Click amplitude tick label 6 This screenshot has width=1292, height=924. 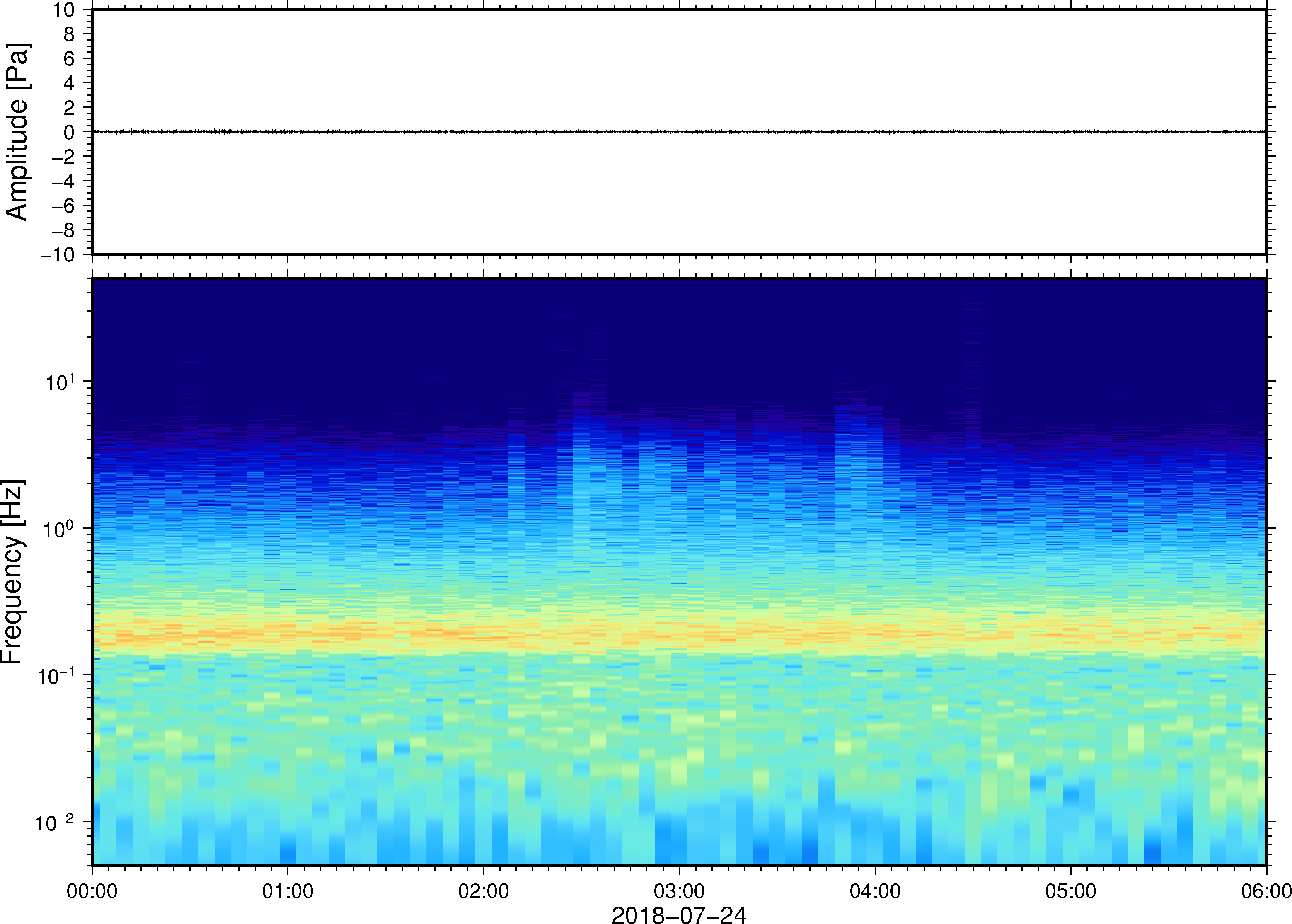tap(70, 58)
